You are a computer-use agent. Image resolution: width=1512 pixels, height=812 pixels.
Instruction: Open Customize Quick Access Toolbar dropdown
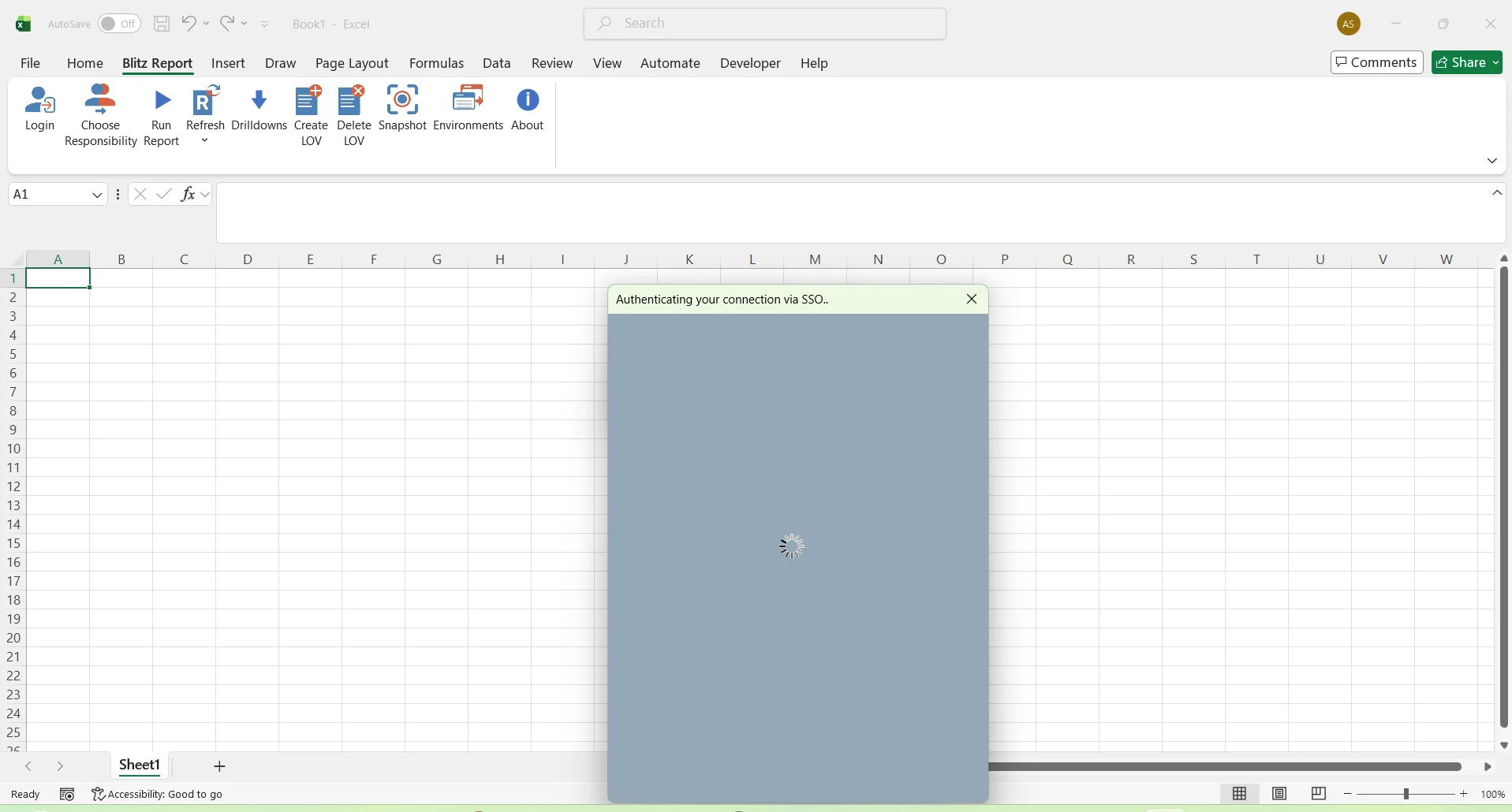click(x=266, y=24)
